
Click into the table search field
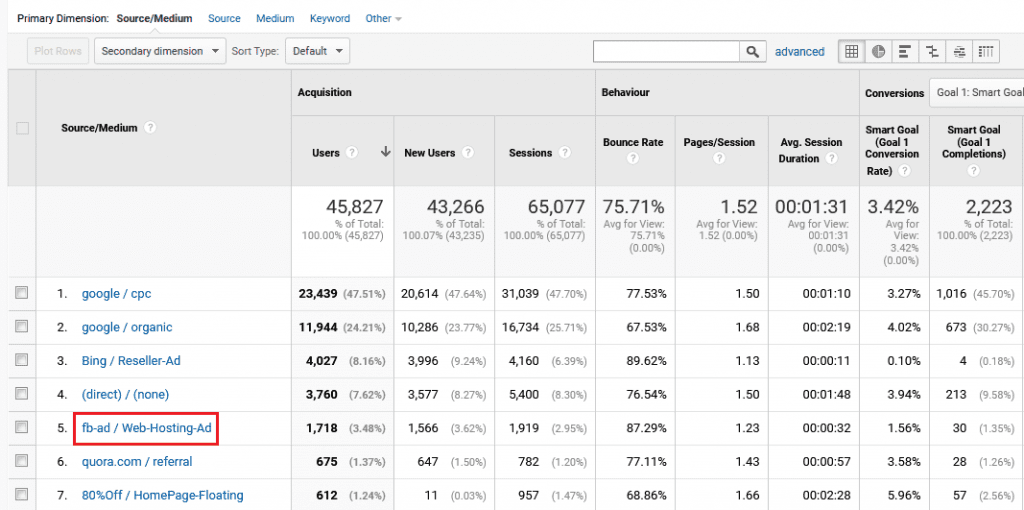click(666, 52)
